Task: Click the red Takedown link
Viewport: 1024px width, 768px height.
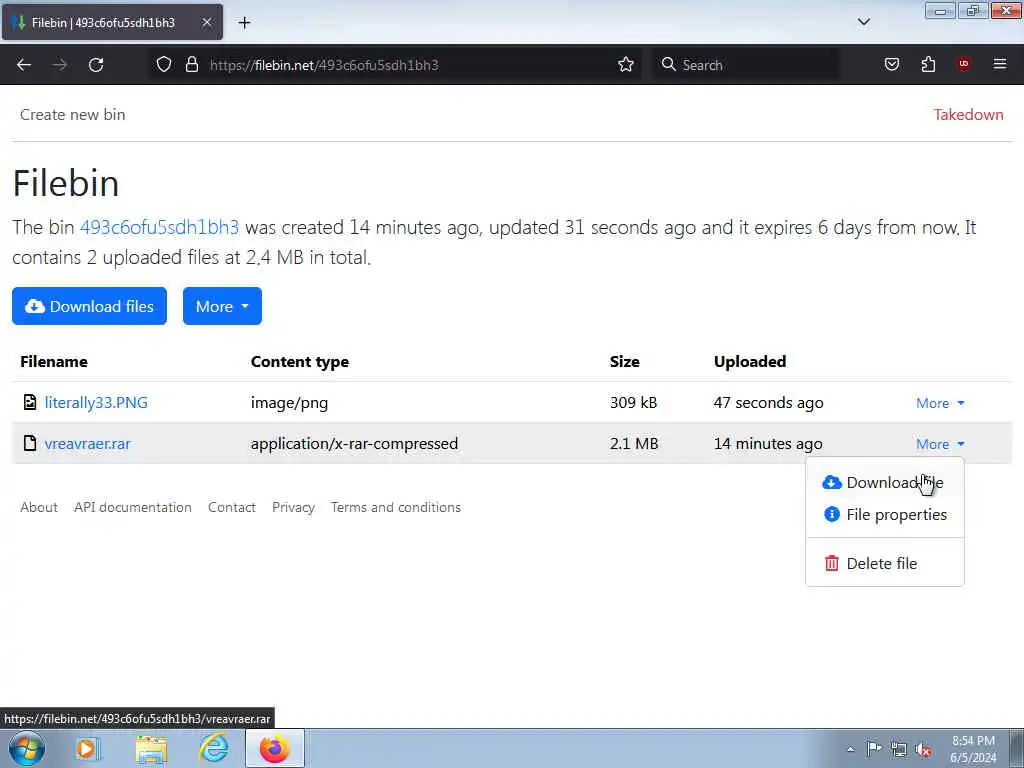Action: coord(968,114)
